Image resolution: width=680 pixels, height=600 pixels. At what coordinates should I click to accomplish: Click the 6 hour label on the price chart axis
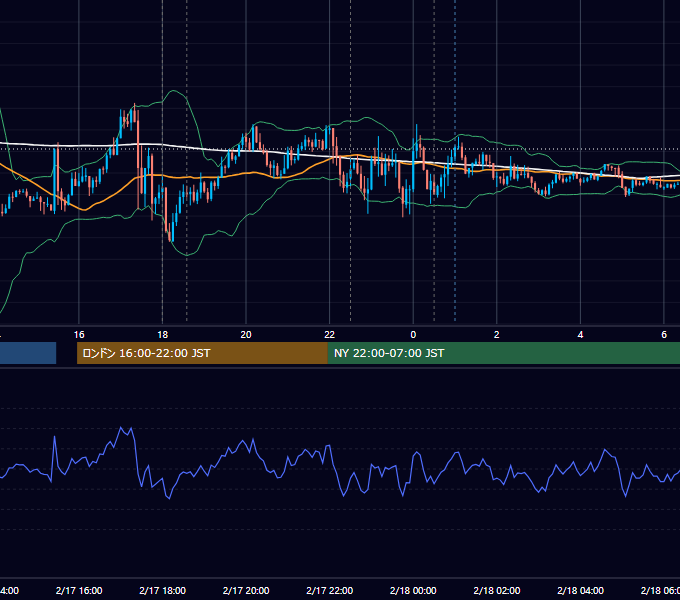click(x=664, y=335)
